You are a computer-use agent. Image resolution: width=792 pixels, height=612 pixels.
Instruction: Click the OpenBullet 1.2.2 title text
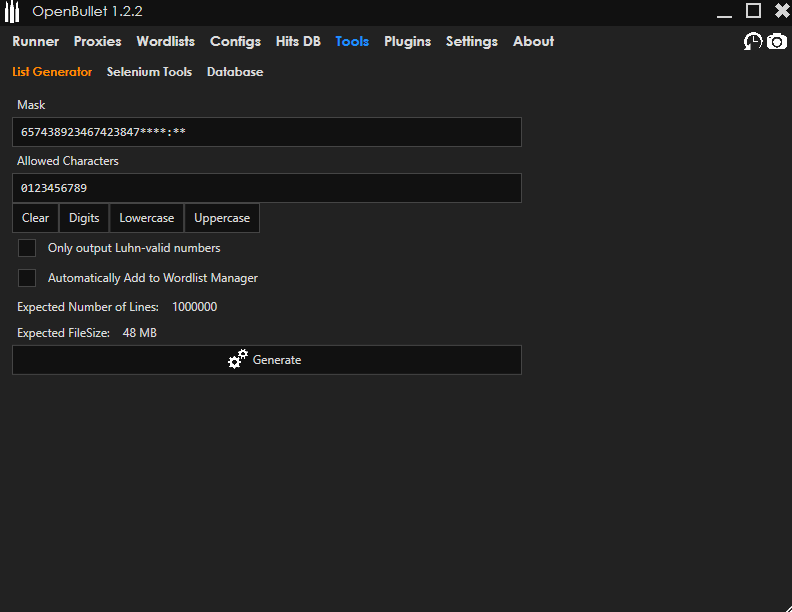(87, 11)
